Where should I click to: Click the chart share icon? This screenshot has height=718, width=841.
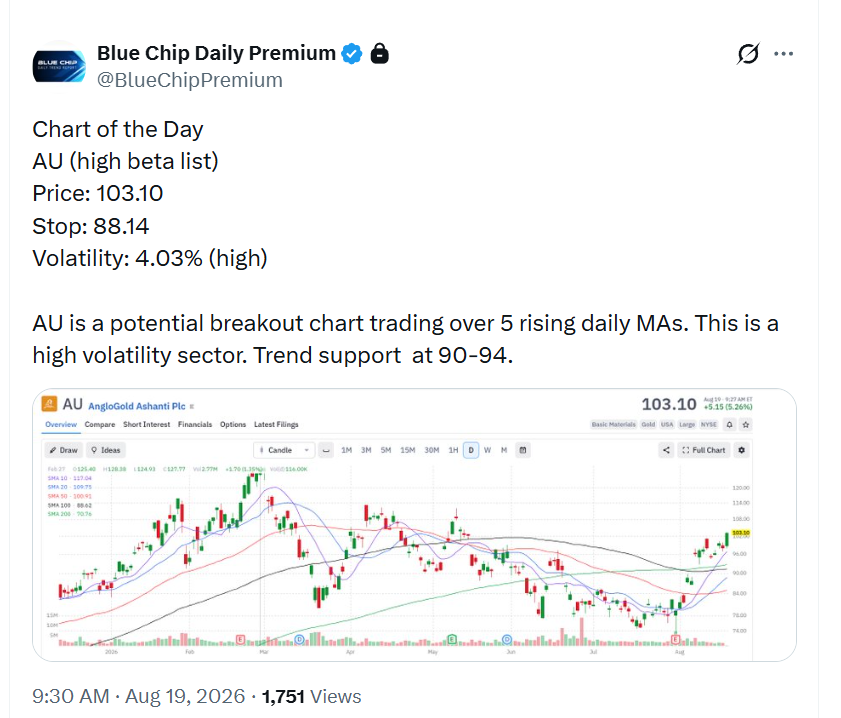tap(666, 450)
